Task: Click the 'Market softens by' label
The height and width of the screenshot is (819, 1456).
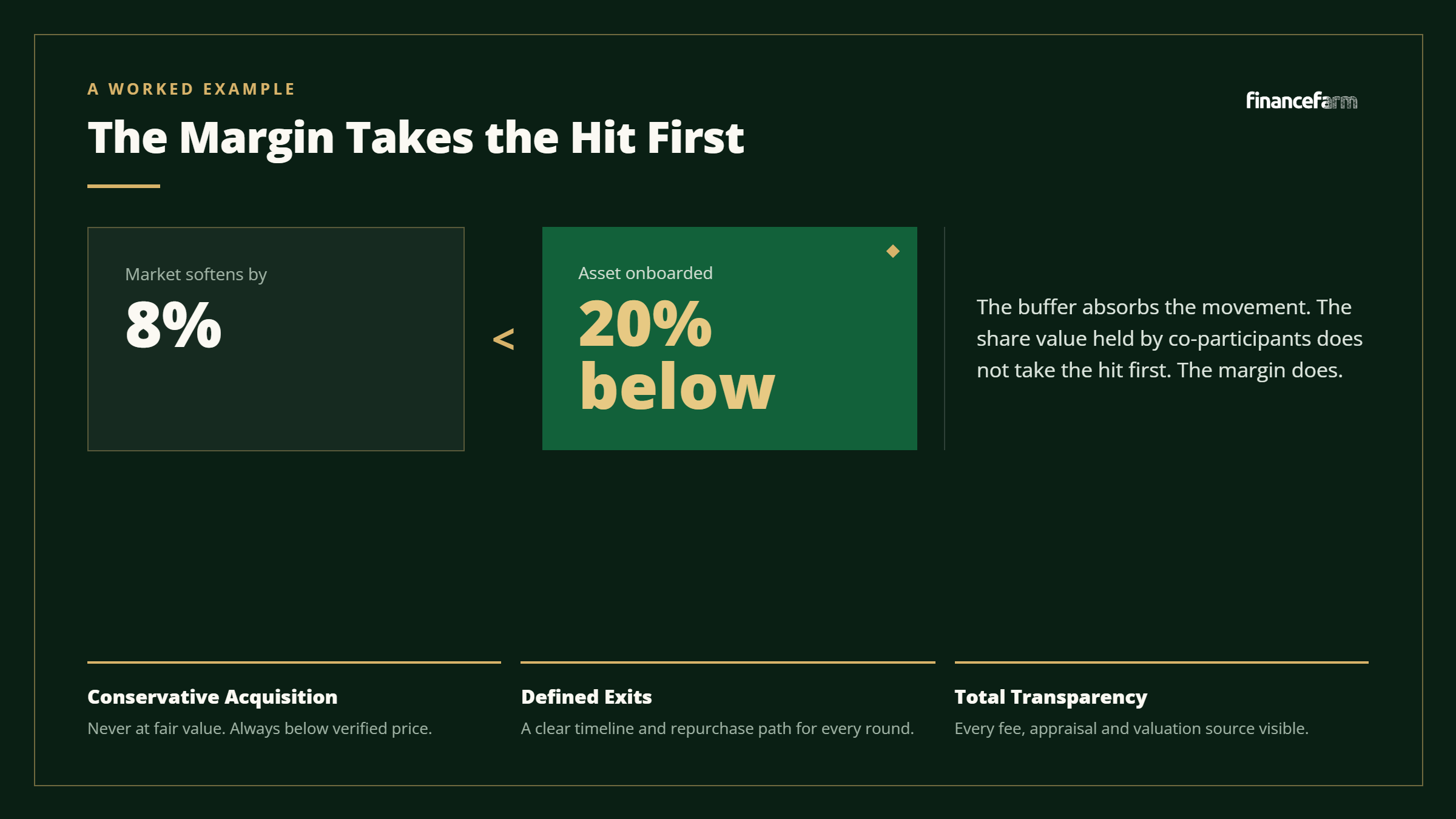Action: [x=196, y=275]
